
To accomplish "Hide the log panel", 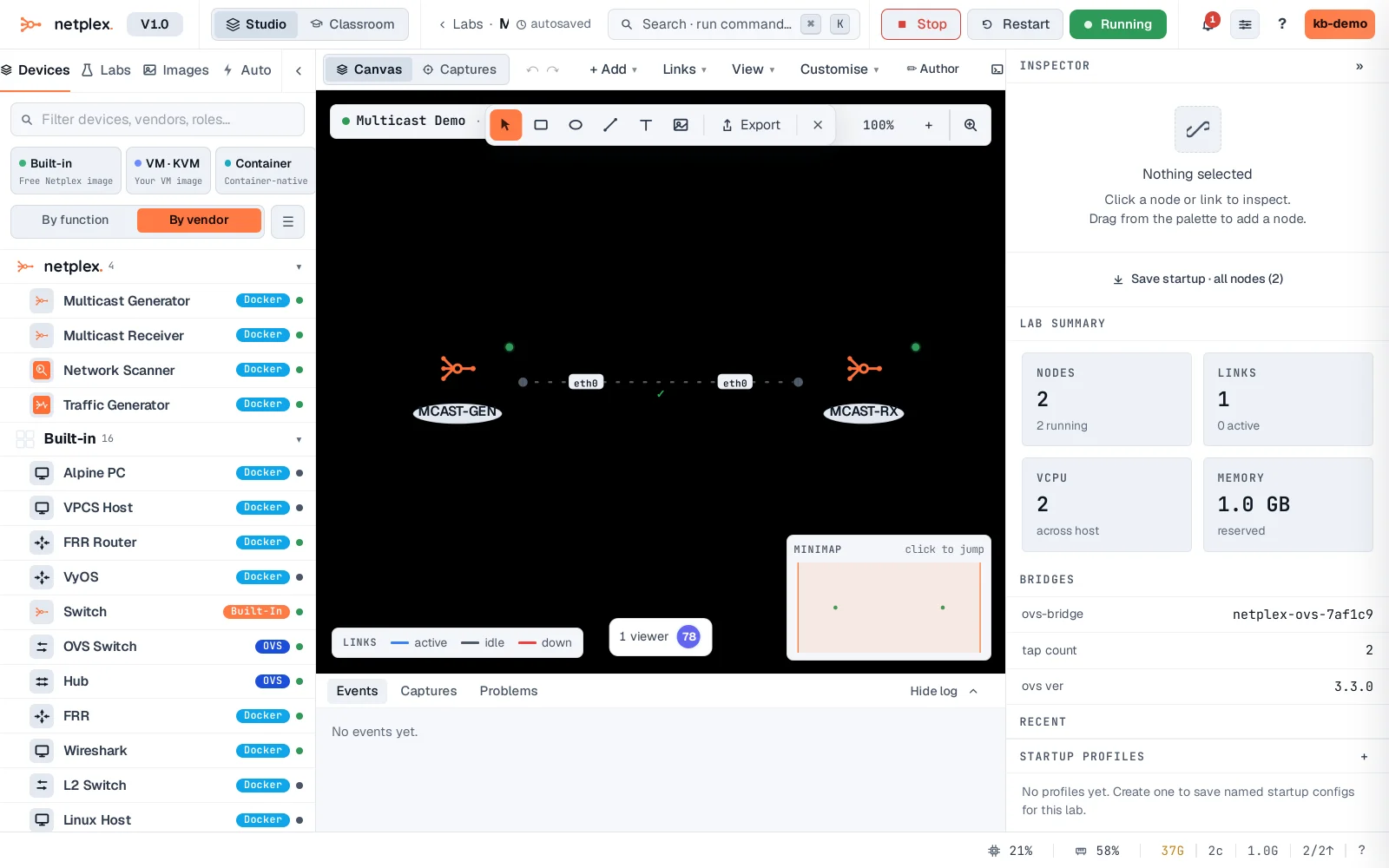I will [944, 691].
